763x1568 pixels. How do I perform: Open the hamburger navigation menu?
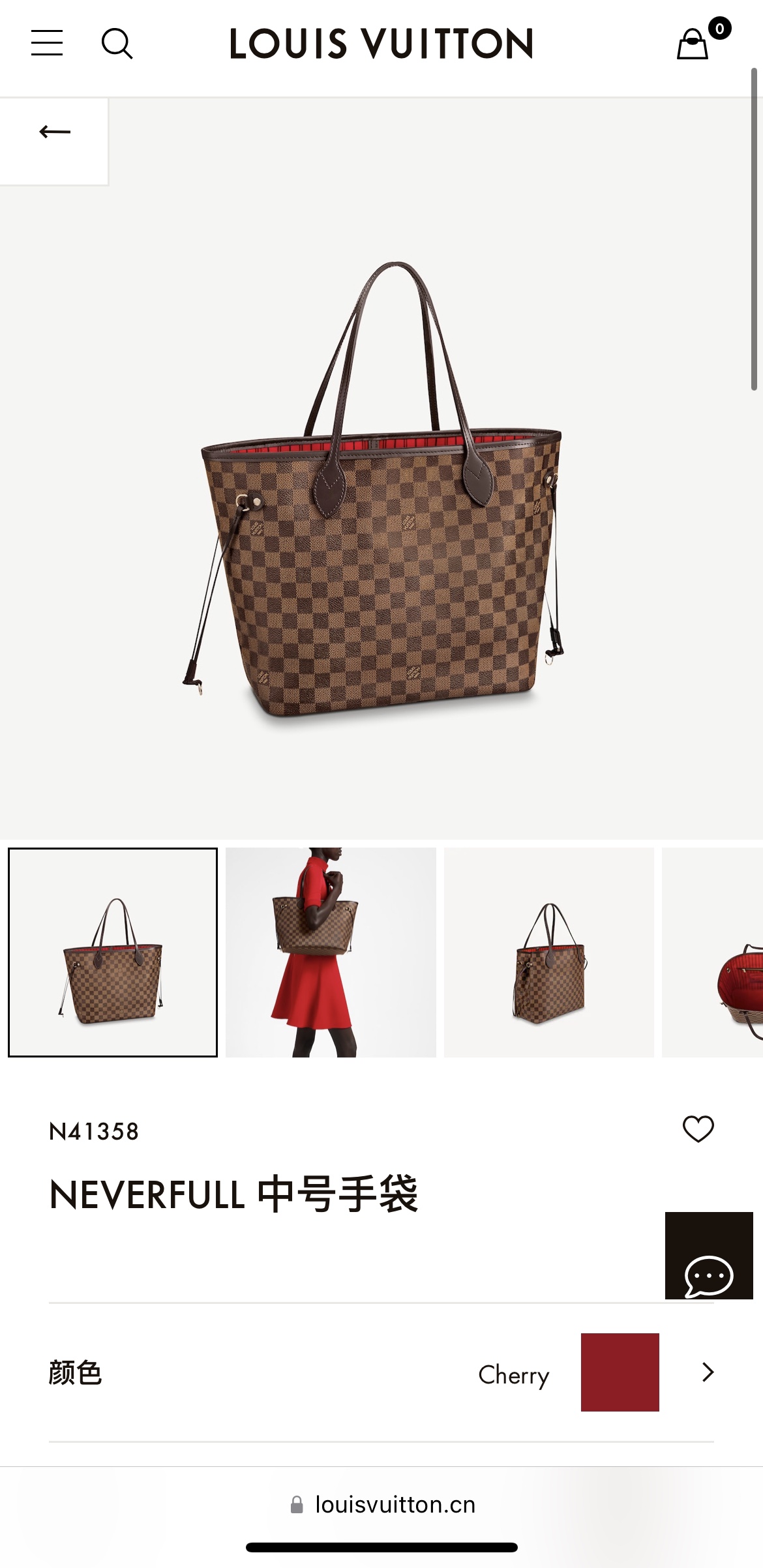47,43
